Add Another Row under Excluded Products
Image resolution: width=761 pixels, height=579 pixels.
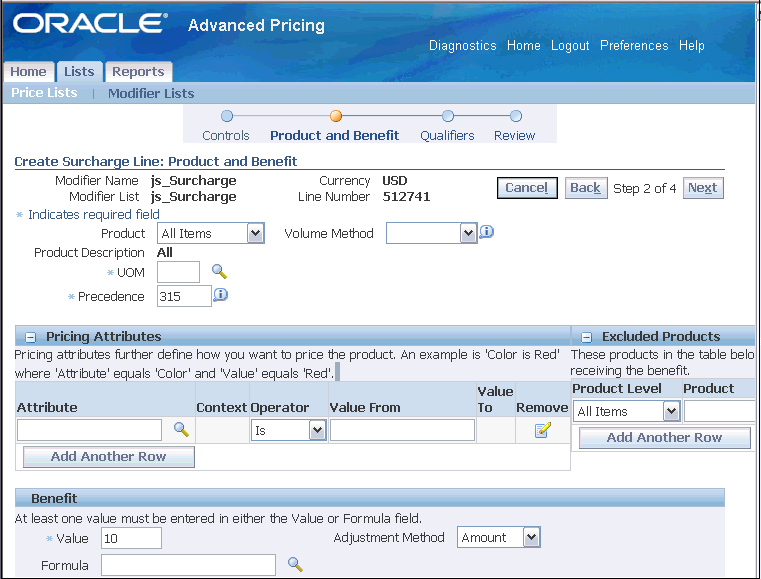[664, 438]
